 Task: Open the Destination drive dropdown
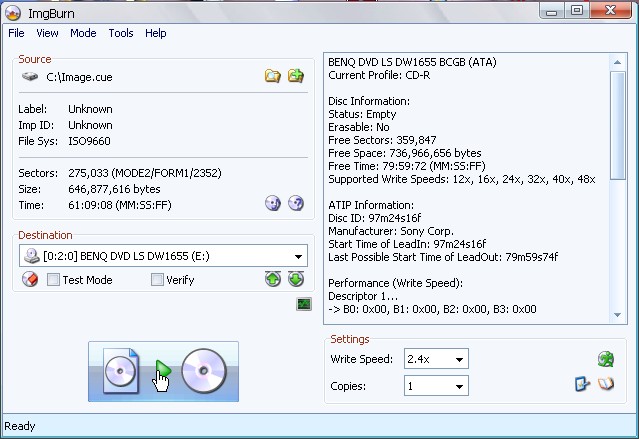tap(163, 256)
